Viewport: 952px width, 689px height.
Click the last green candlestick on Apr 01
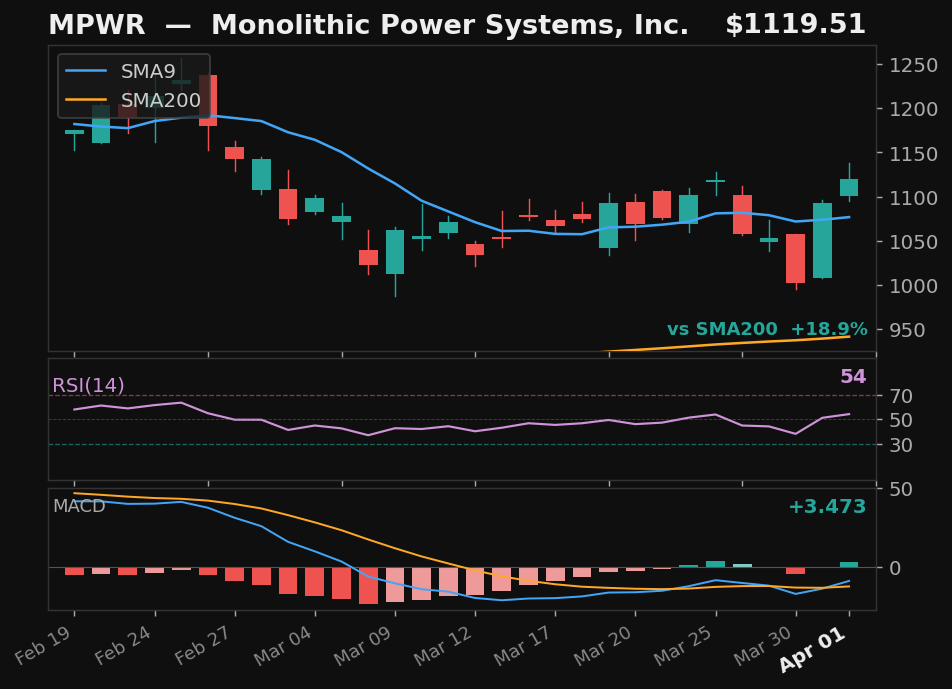[849, 187]
